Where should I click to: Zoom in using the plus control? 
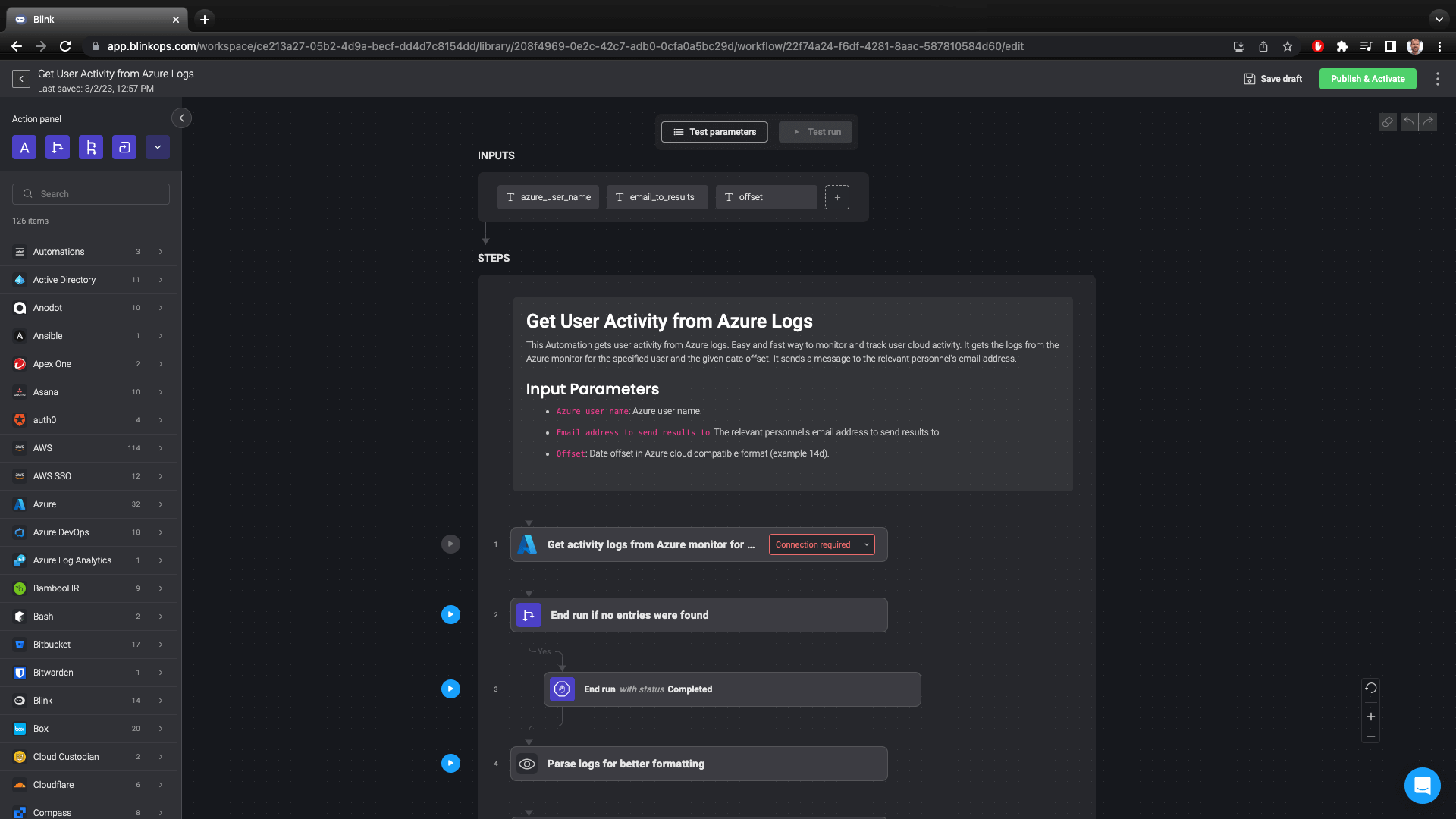click(1371, 716)
